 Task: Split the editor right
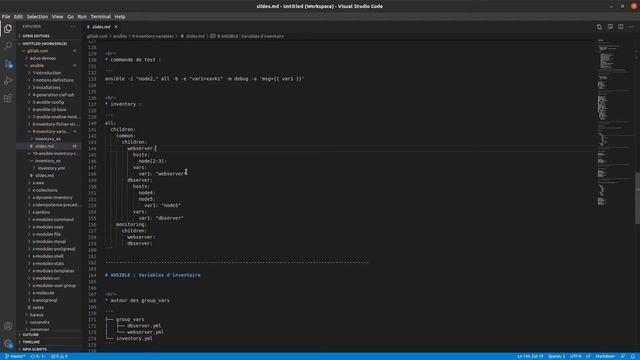(620, 27)
